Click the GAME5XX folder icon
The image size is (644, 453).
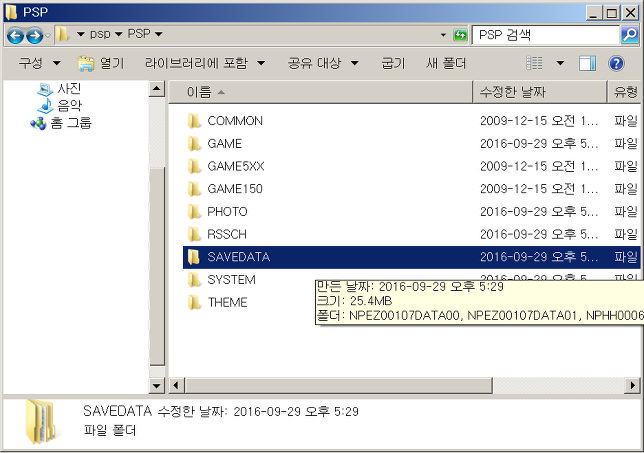click(x=194, y=166)
